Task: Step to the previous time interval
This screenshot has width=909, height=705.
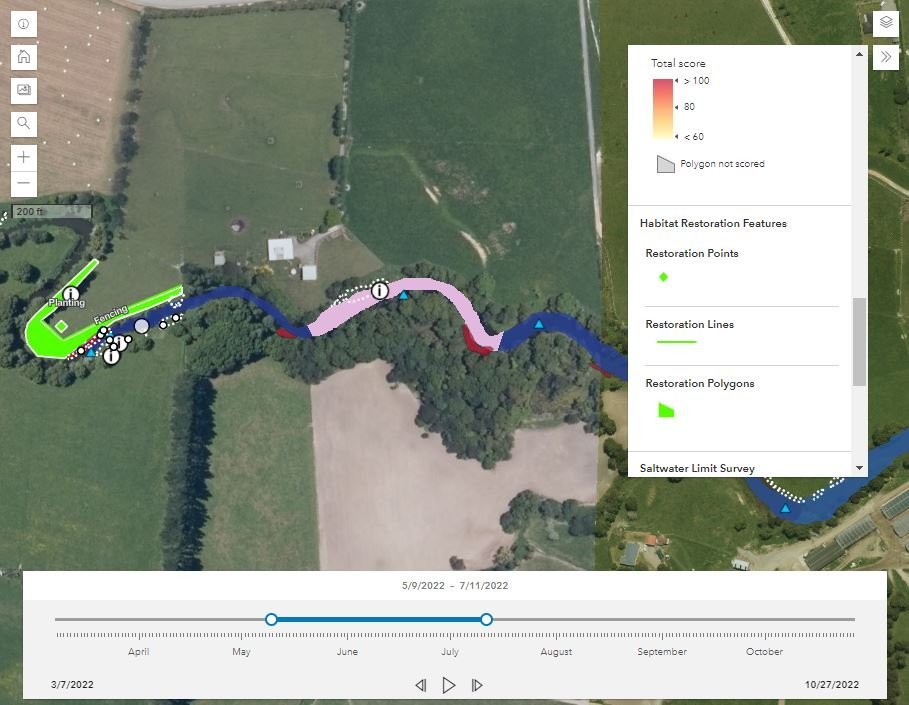Action: point(421,685)
